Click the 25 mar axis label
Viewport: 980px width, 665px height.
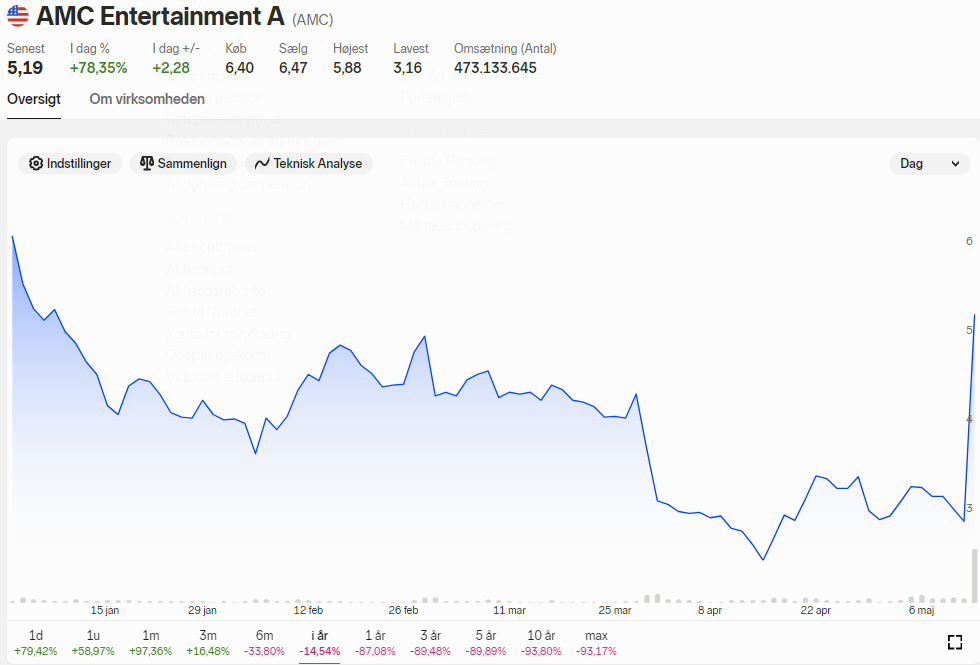click(x=615, y=610)
